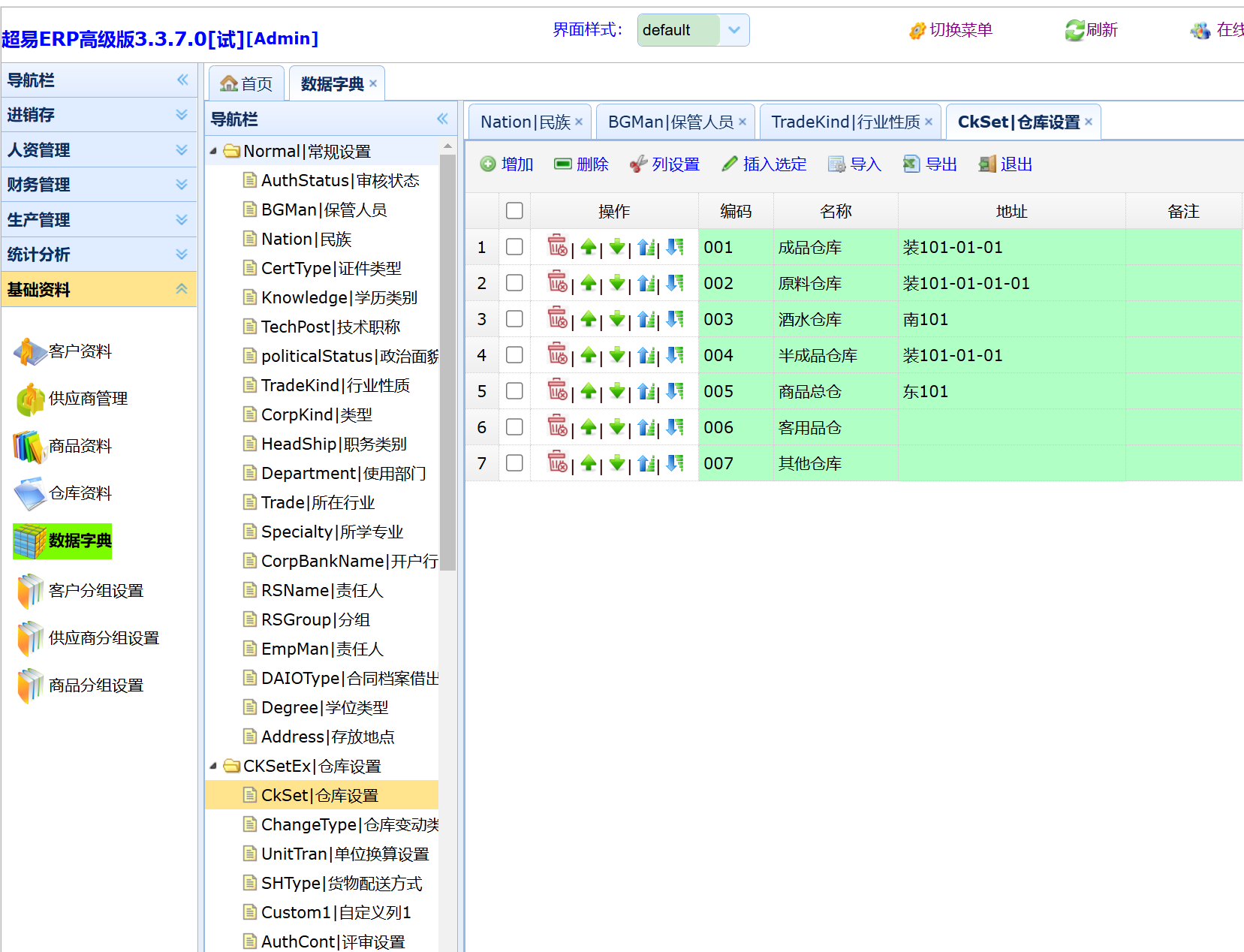1244x952 pixels.
Task: Expand the 进销存 accordion section
Action: click(x=98, y=115)
